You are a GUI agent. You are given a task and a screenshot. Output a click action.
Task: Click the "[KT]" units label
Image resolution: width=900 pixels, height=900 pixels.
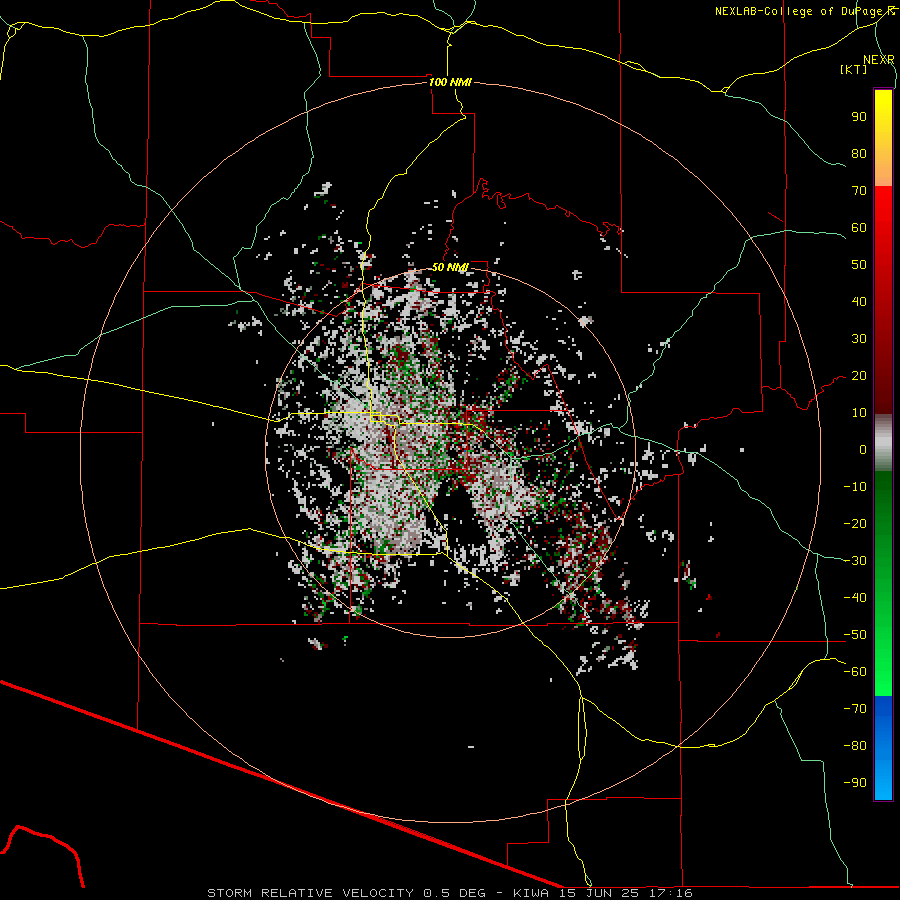click(853, 69)
